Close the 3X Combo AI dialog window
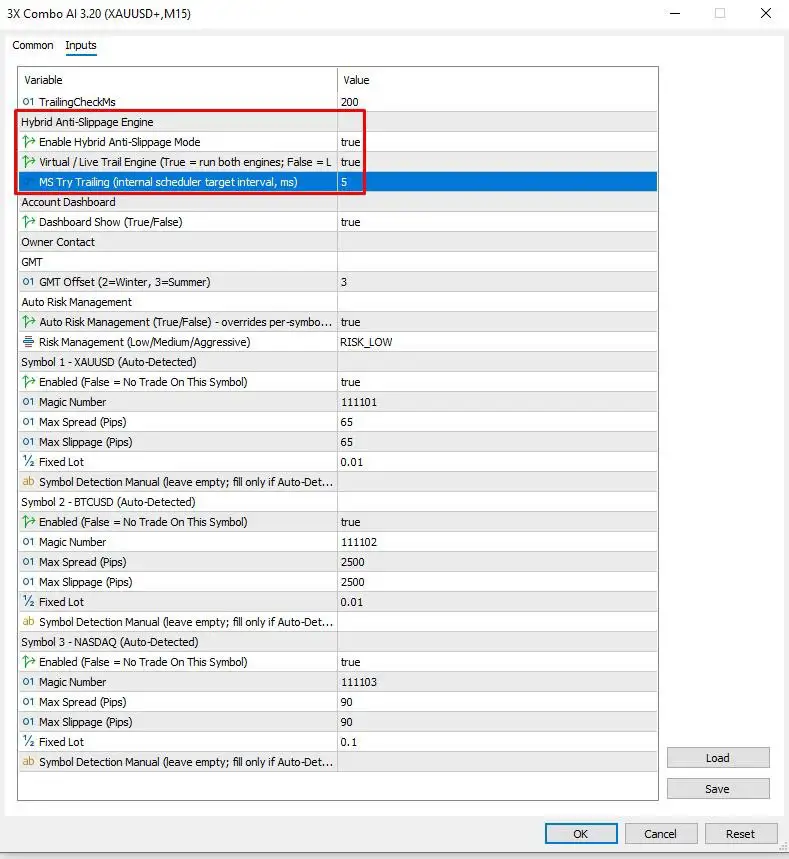789x859 pixels. pos(766,13)
